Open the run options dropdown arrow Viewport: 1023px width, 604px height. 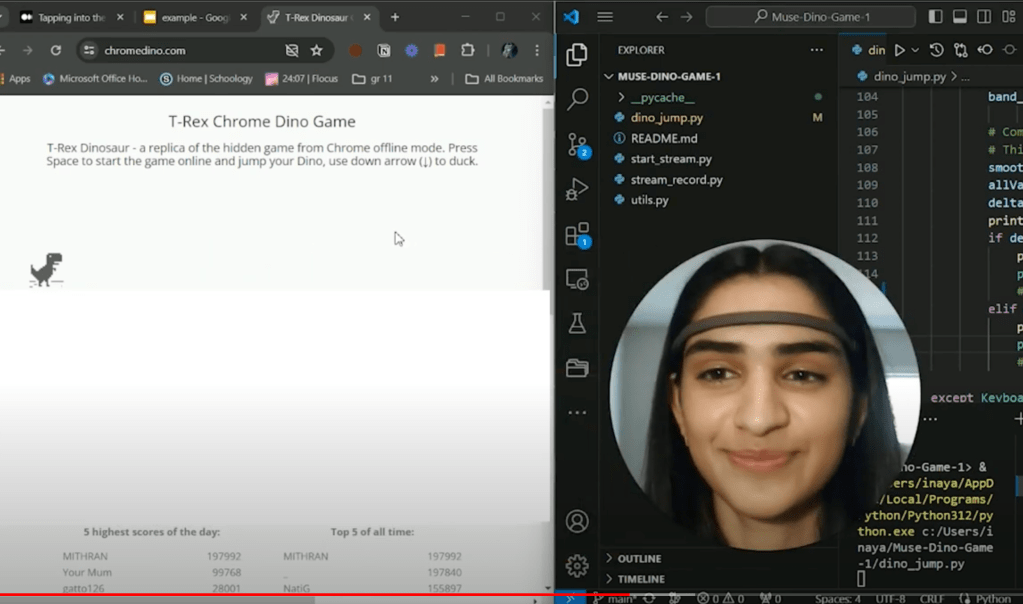click(915, 50)
